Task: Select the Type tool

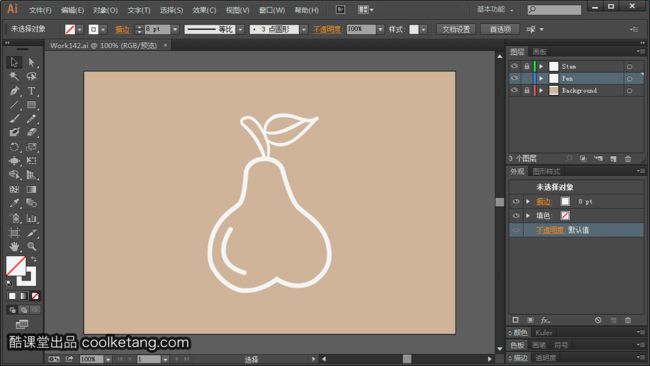Action: pos(32,90)
